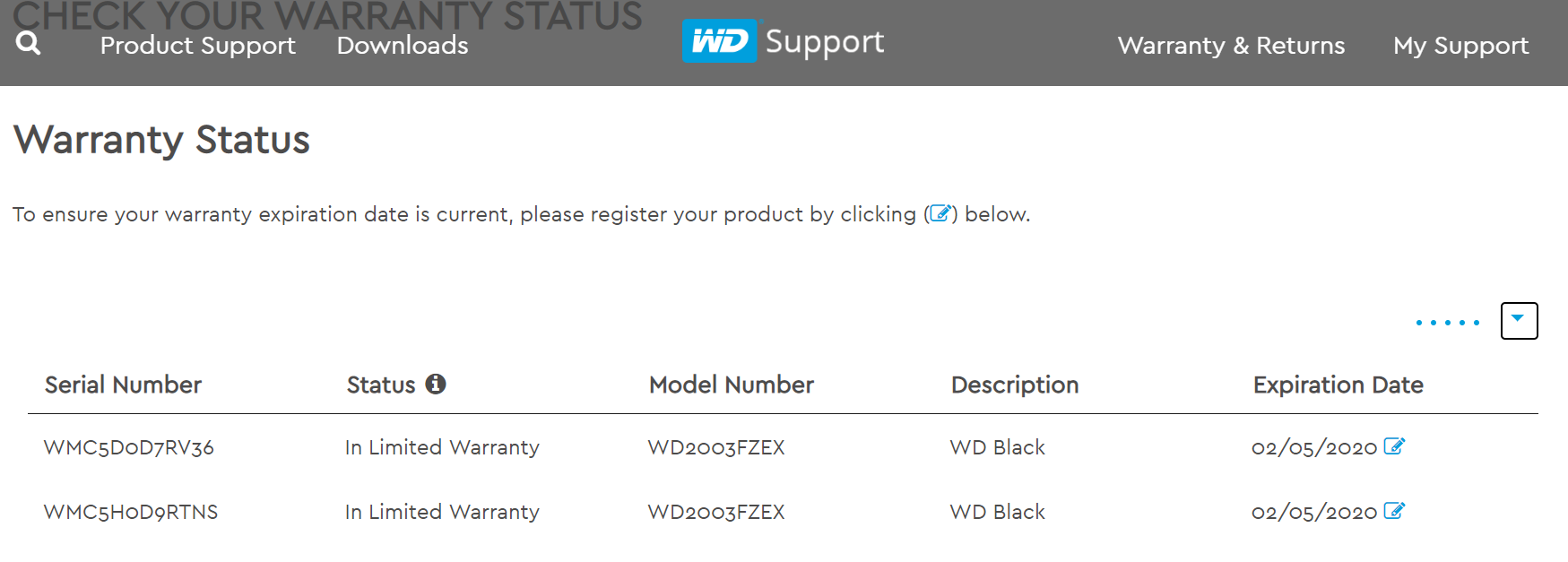
Task: Sort by Description column header
Action: point(1014,385)
